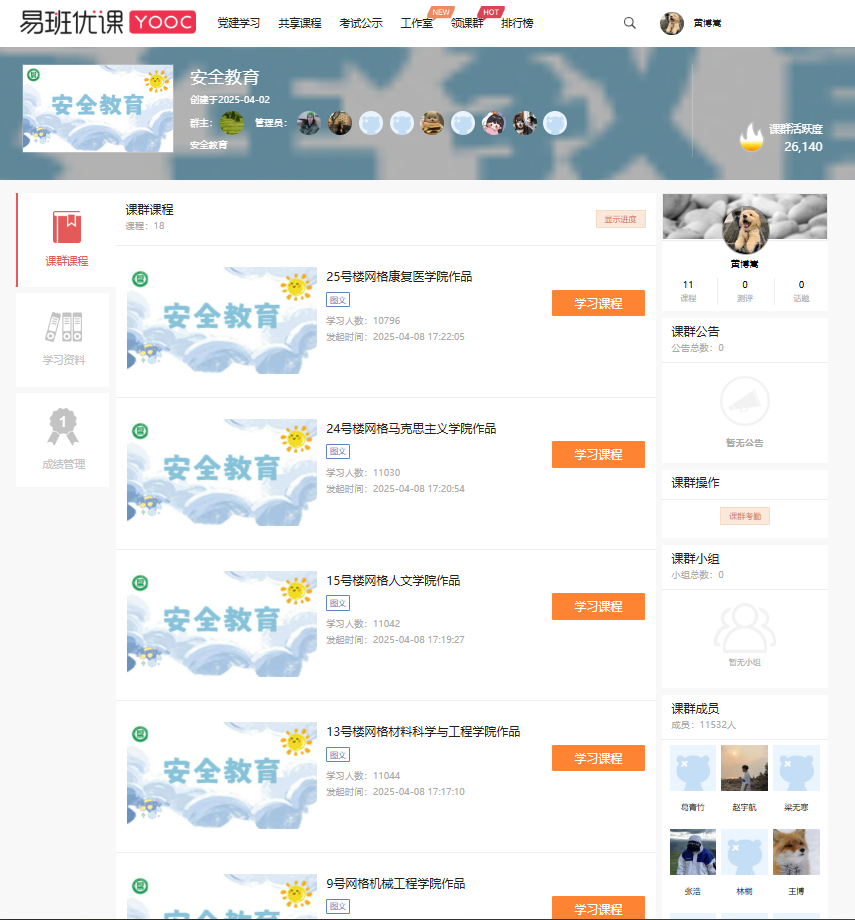The image size is (855, 920).
Task: Click the 安全教育 group title in banner
Action: tap(225, 77)
